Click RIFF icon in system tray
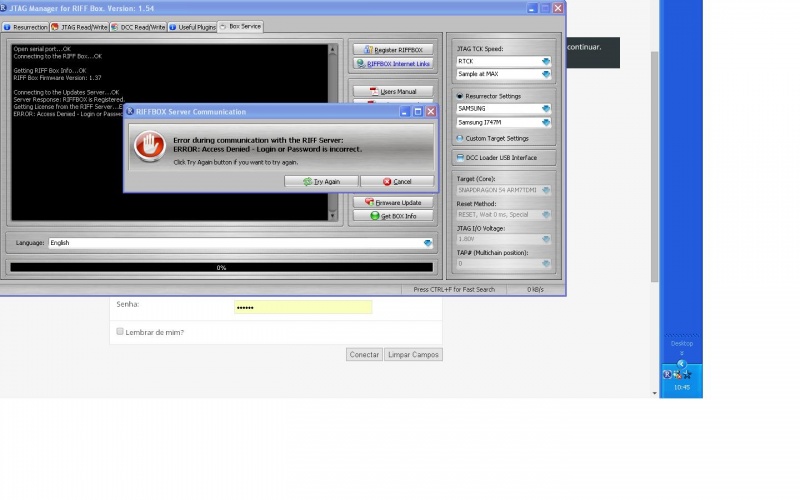 (x=667, y=374)
